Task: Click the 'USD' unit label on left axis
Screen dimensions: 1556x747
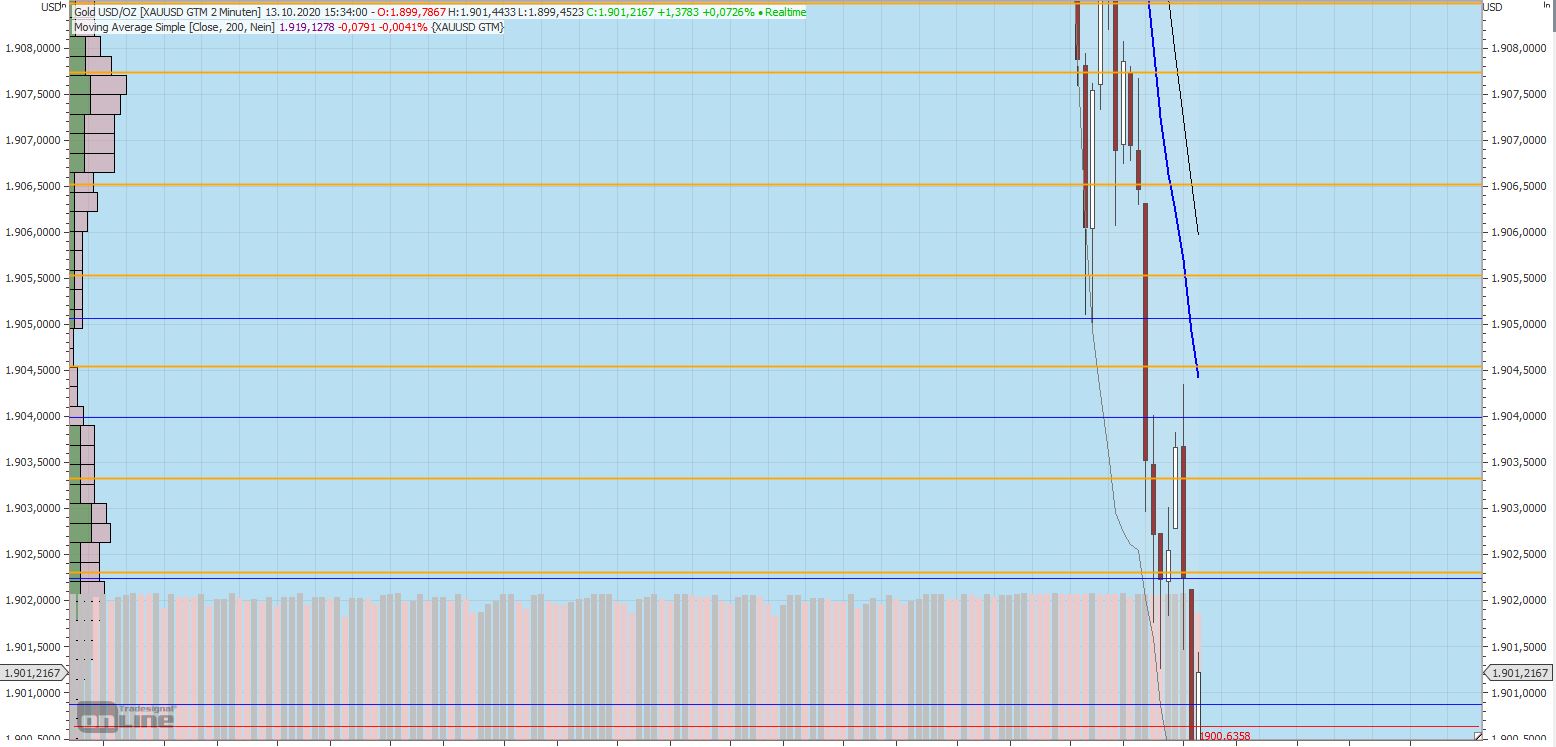Action: pos(50,6)
